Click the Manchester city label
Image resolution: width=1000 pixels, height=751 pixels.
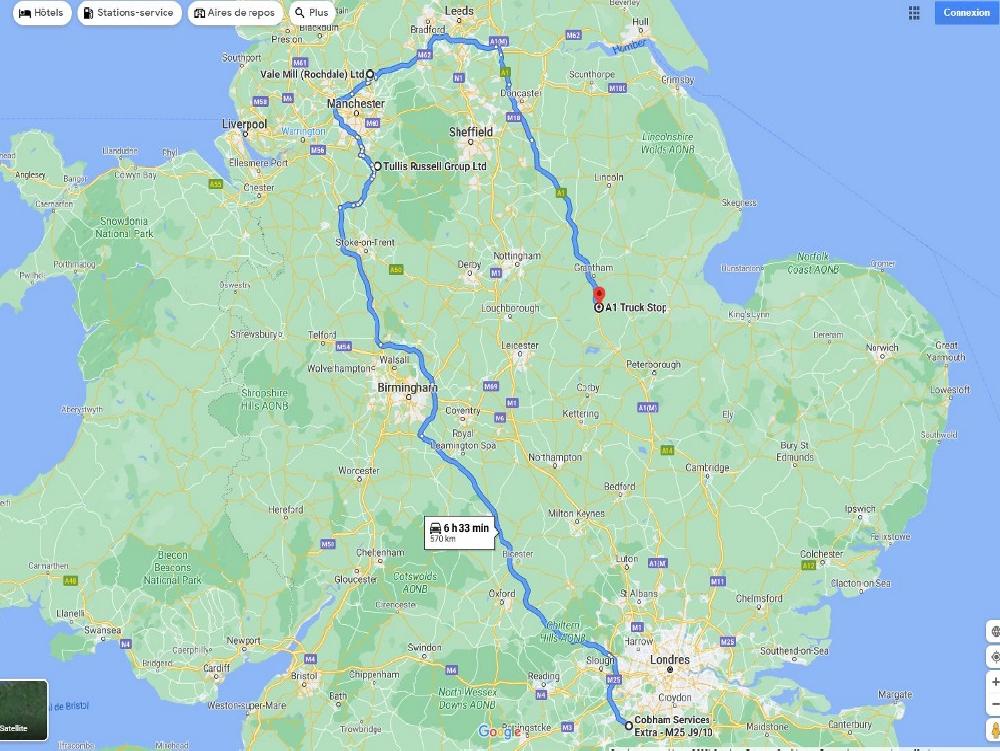click(x=356, y=104)
